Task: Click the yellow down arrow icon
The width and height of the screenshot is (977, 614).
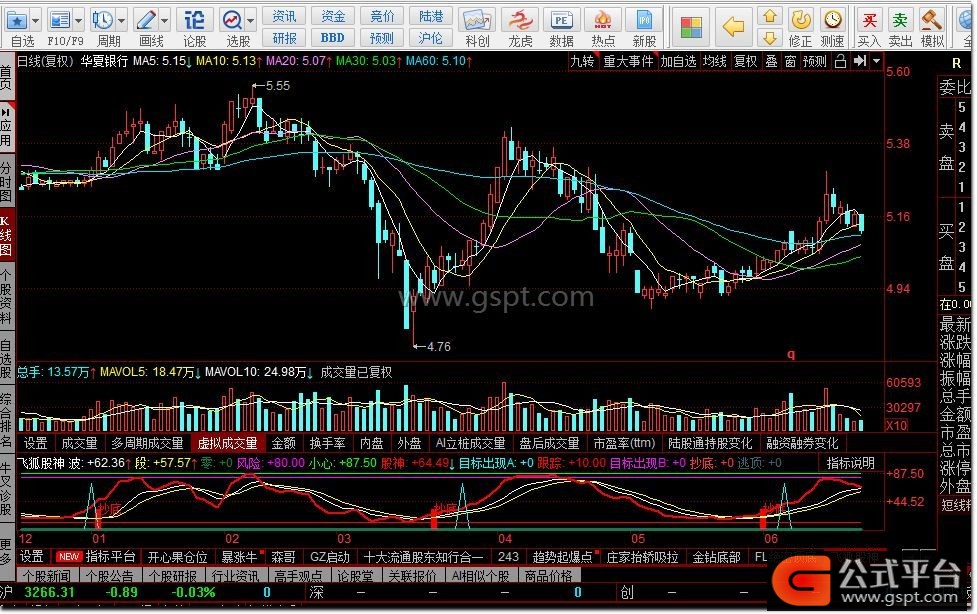Action: (770, 38)
